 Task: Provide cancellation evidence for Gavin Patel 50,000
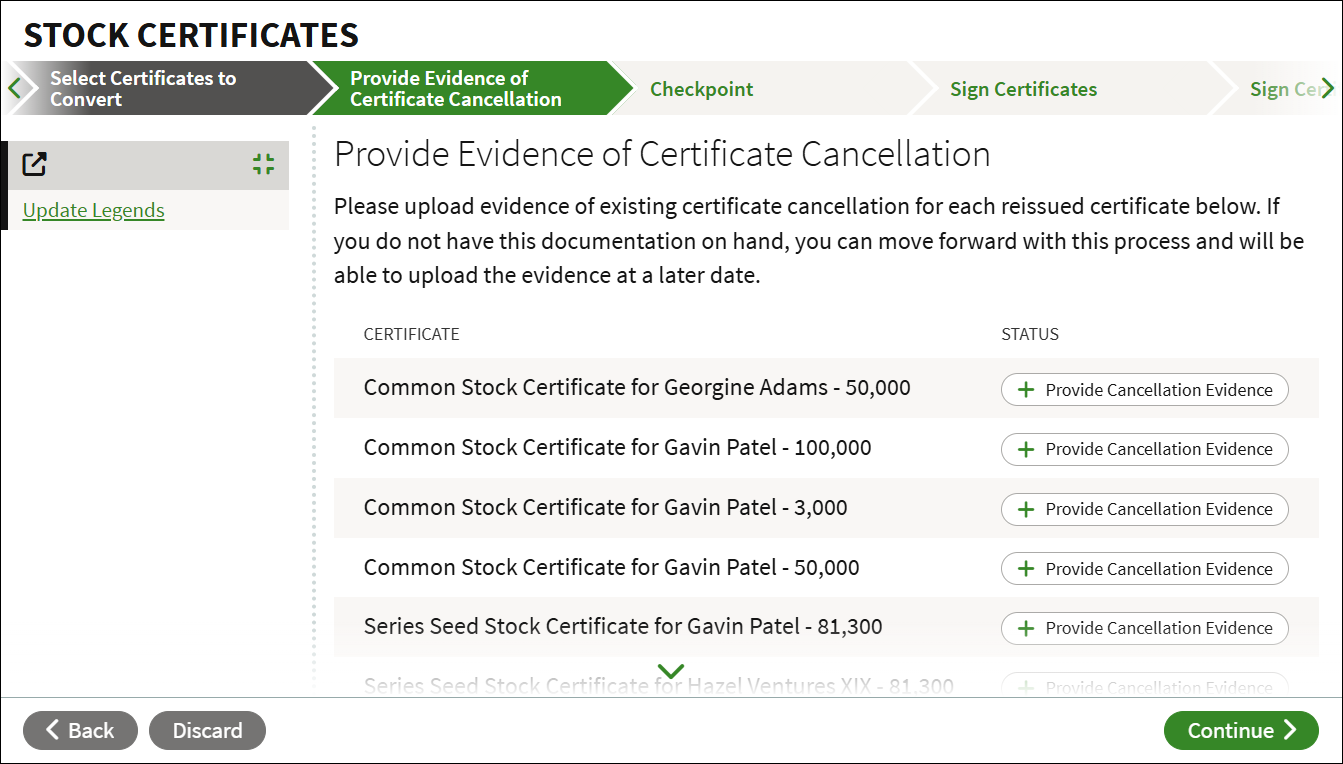1144,569
